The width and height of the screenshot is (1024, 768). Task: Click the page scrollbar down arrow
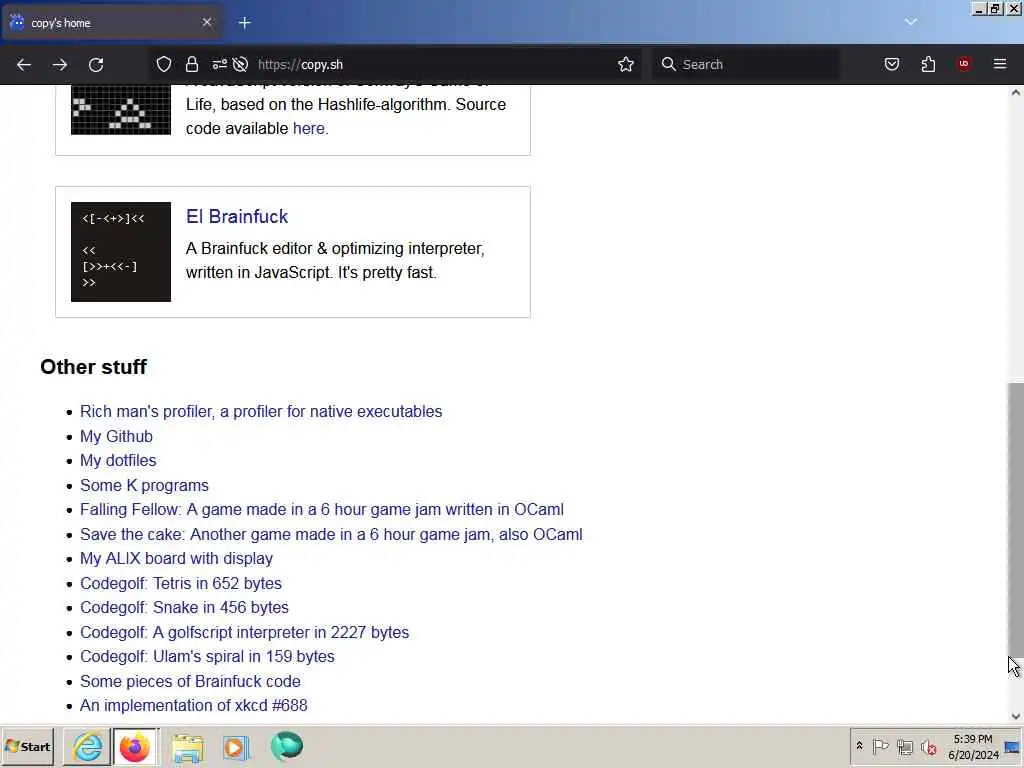(x=1016, y=716)
